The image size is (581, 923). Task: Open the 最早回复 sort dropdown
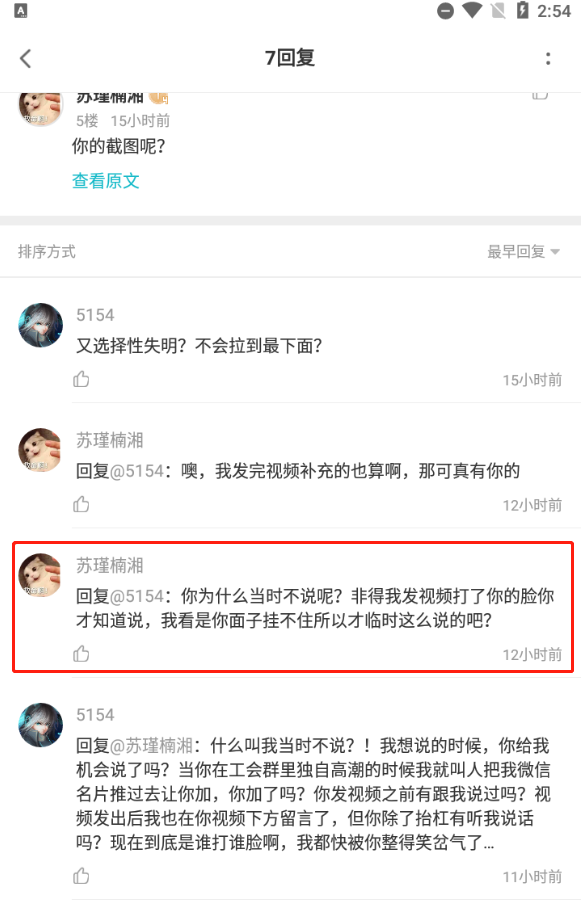coord(523,252)
